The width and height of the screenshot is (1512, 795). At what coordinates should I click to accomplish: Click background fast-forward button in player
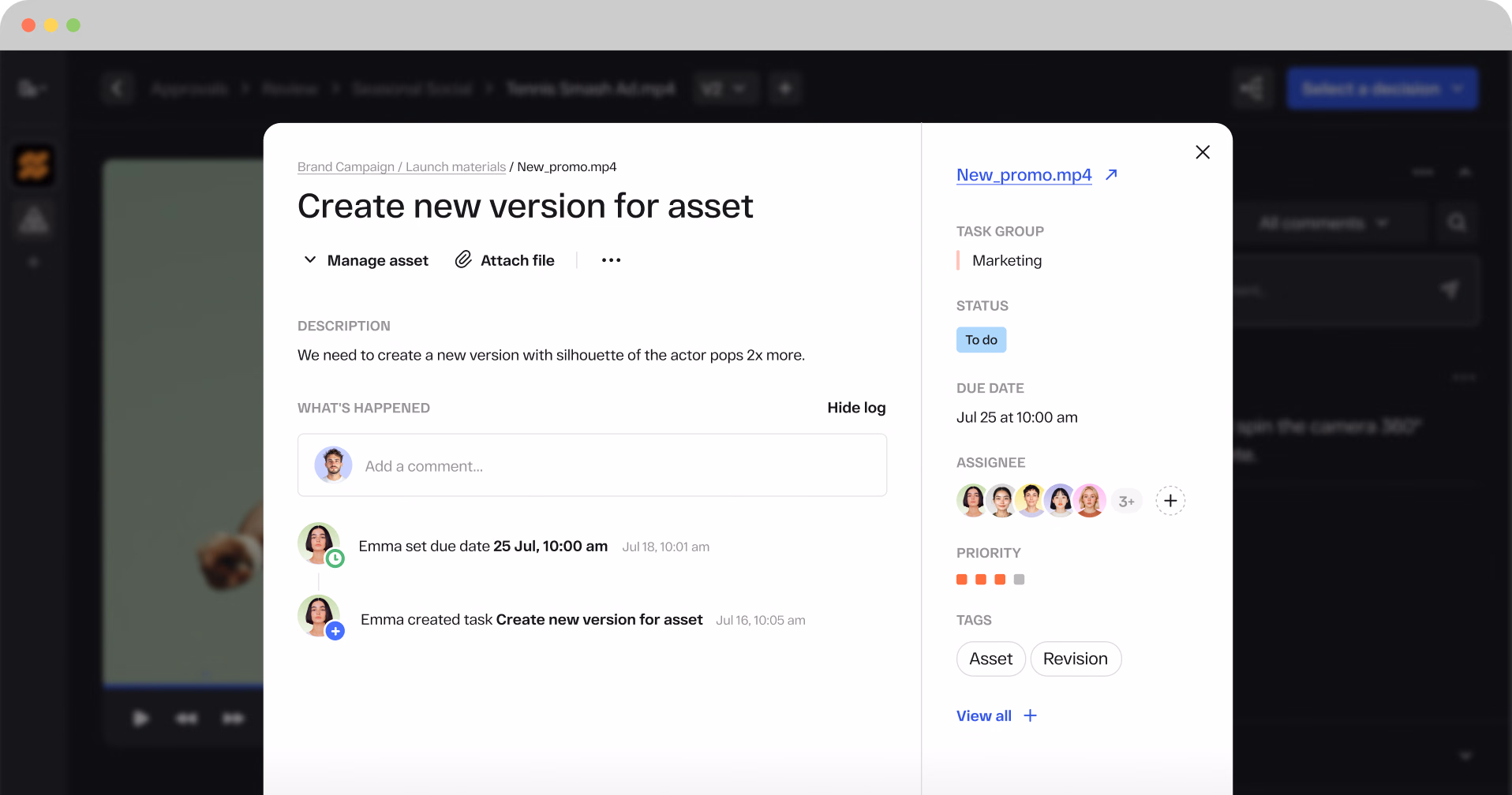[233, 718]
